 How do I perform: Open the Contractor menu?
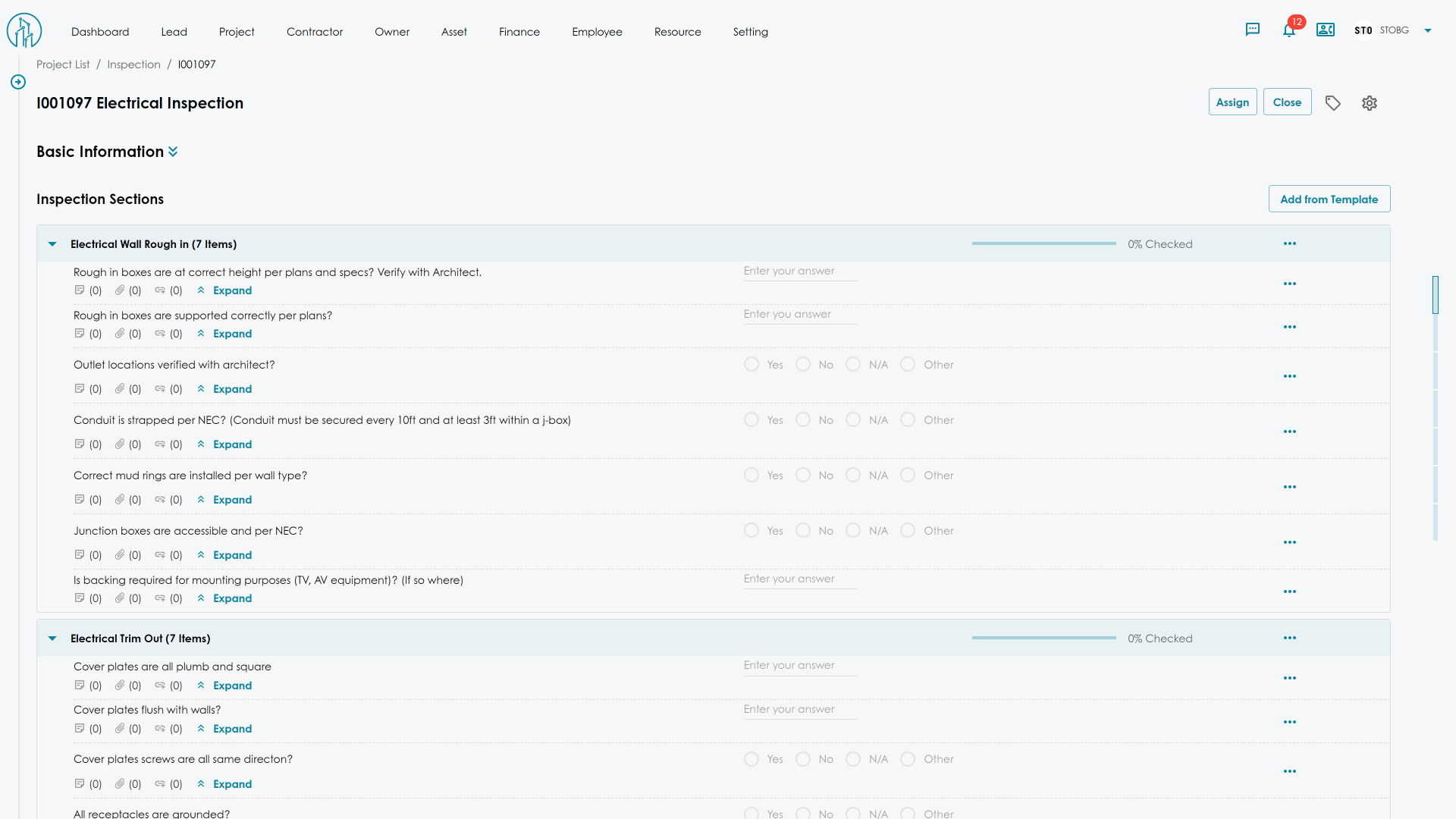click(314, 32)
